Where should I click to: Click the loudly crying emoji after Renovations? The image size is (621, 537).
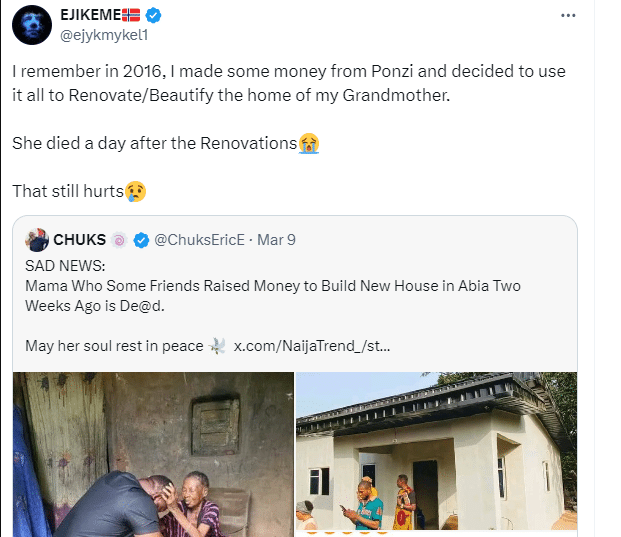310,143
